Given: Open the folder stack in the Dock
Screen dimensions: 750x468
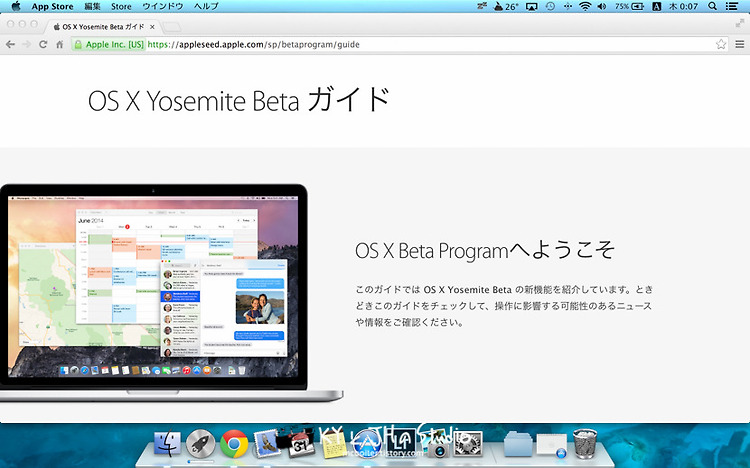Looking at the screenshot, I should point(518,444).
